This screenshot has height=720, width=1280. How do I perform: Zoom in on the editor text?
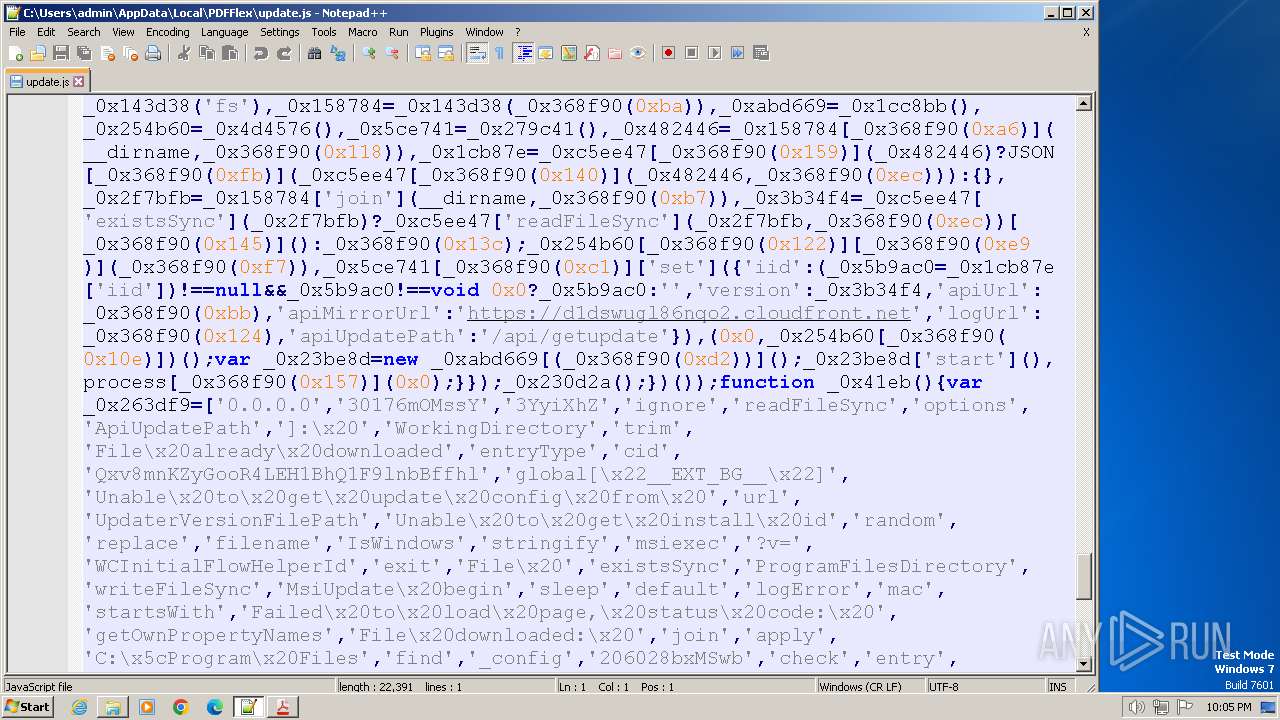(x=368, y=53)
